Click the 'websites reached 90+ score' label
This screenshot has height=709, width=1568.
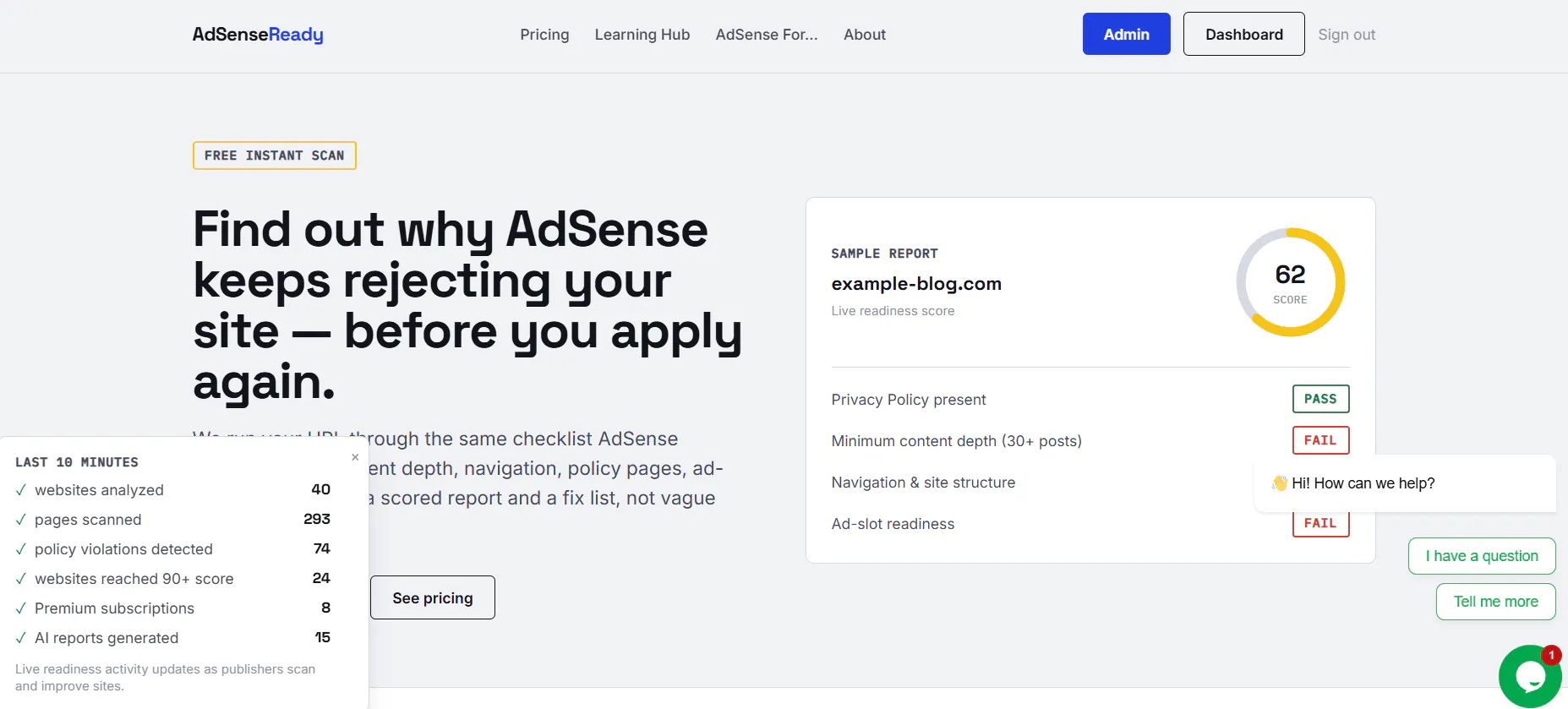click(x=134, y=579)
